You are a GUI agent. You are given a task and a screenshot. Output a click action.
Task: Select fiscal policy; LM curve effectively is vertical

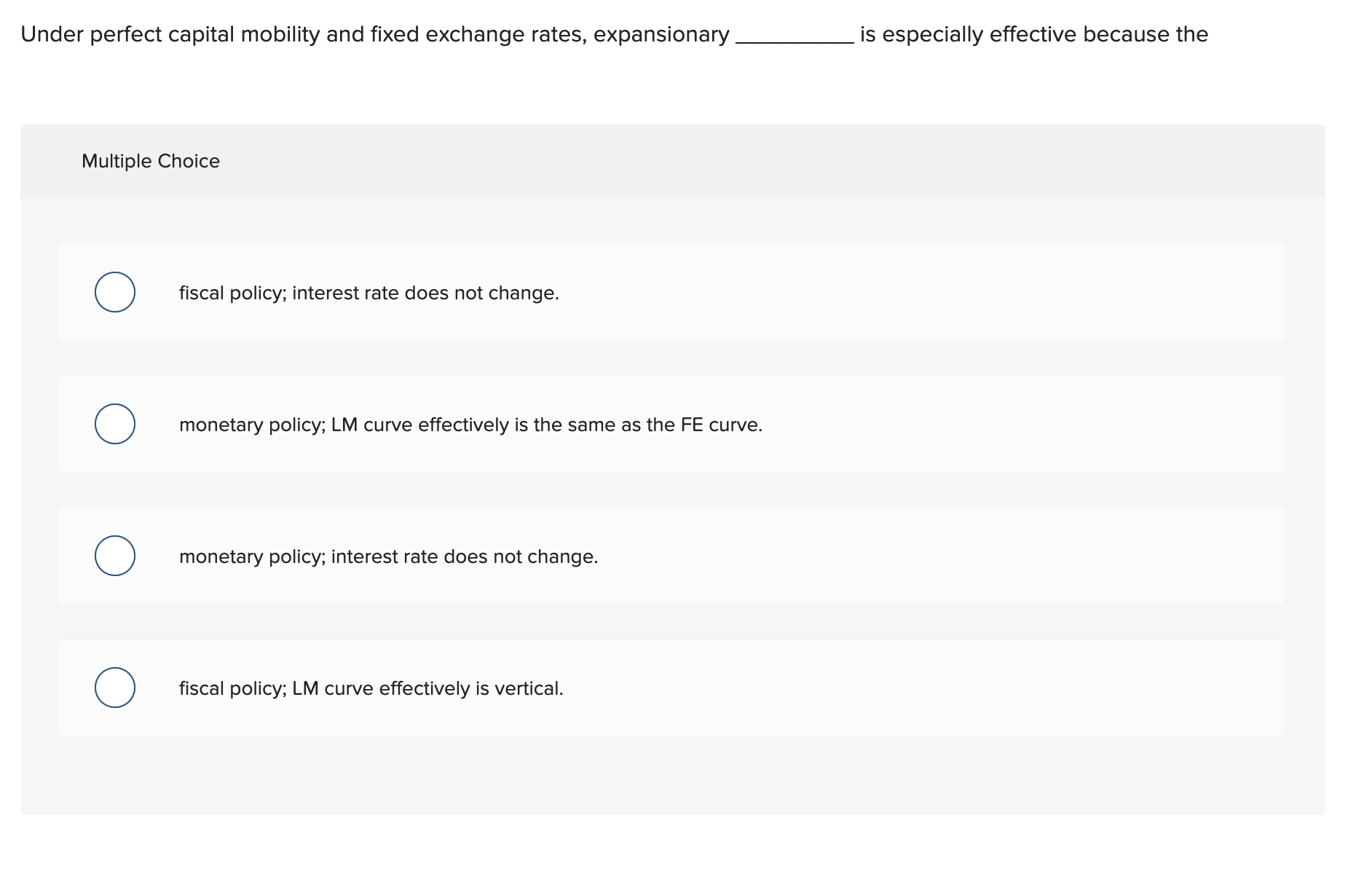pos(114,687)
